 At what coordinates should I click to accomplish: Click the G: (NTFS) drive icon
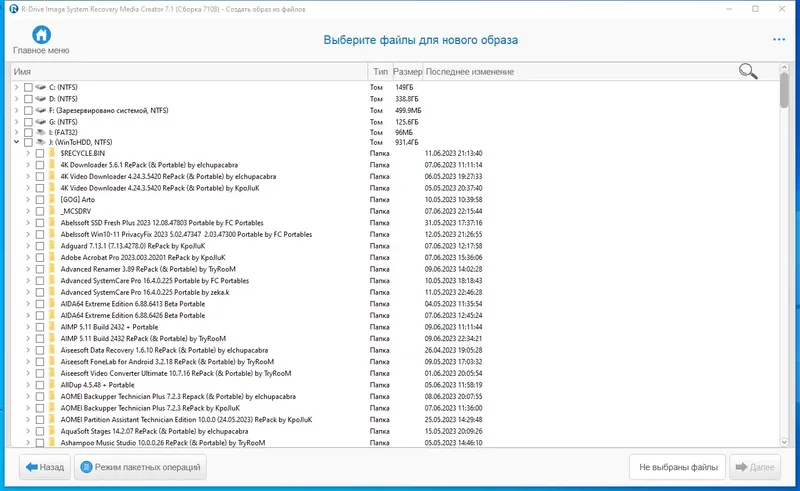(41, 122)
